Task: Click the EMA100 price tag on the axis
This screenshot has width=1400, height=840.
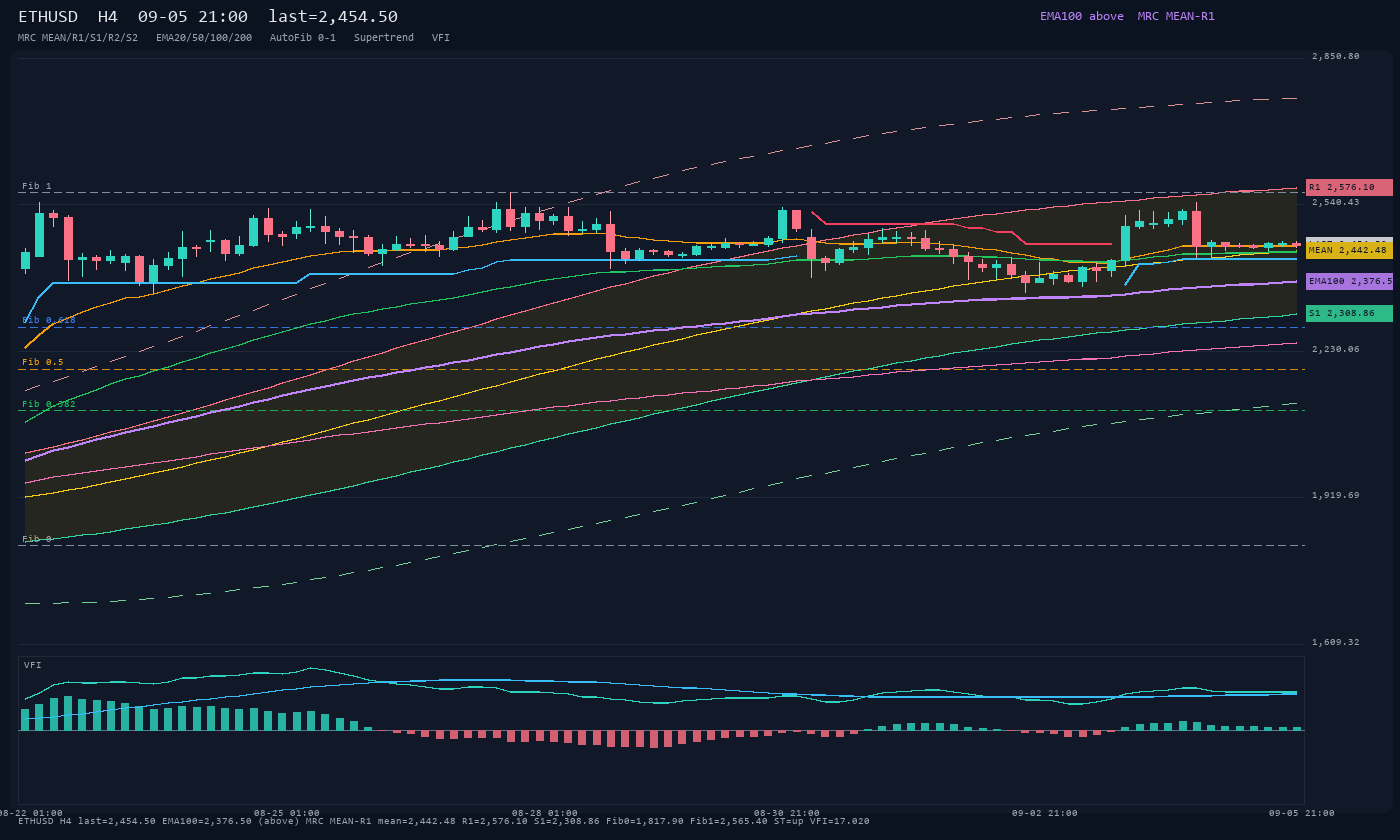Action: (1349, 281)
